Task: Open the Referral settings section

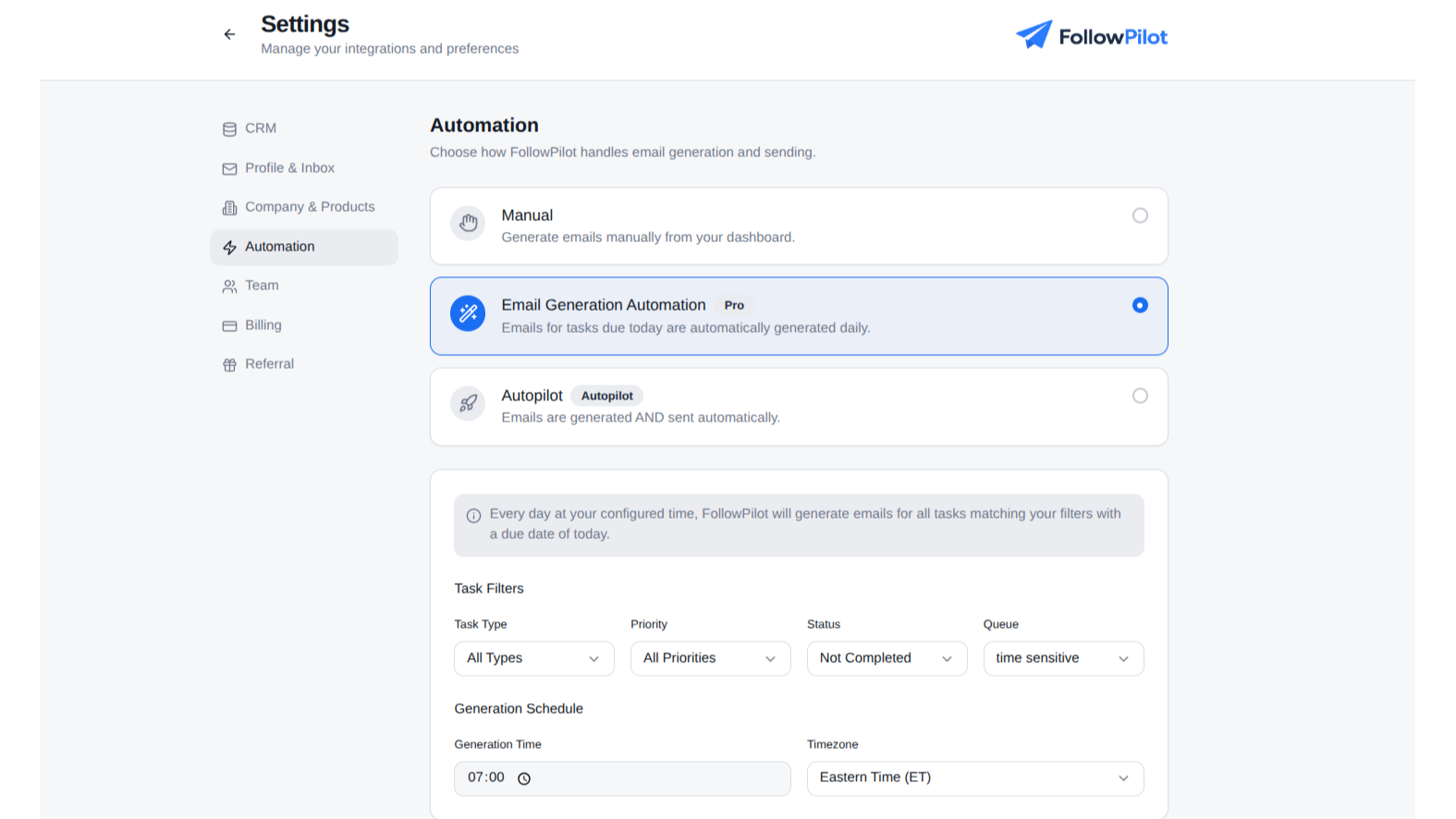Action: click(x=304, y=364)
